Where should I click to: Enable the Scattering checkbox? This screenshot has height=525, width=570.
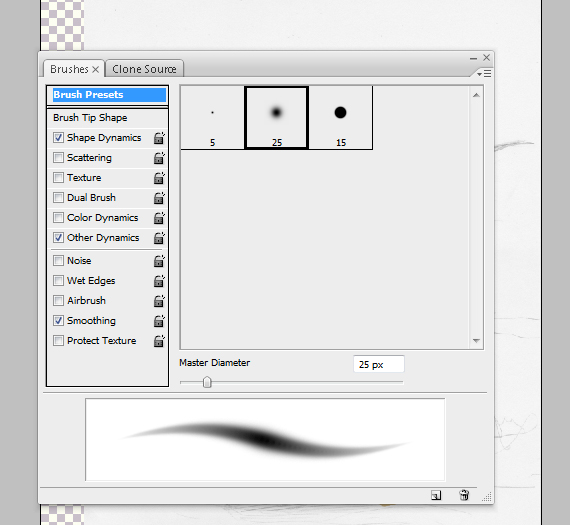coord(58,157)
